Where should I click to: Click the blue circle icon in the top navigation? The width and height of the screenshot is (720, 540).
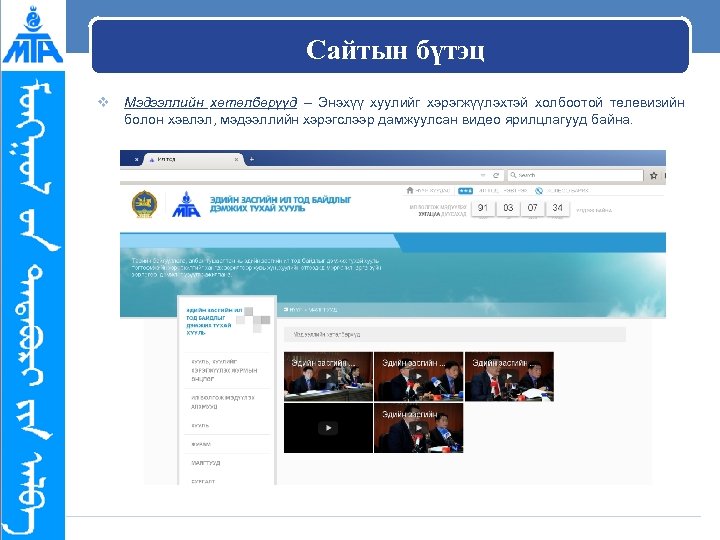tap(539, 191)
